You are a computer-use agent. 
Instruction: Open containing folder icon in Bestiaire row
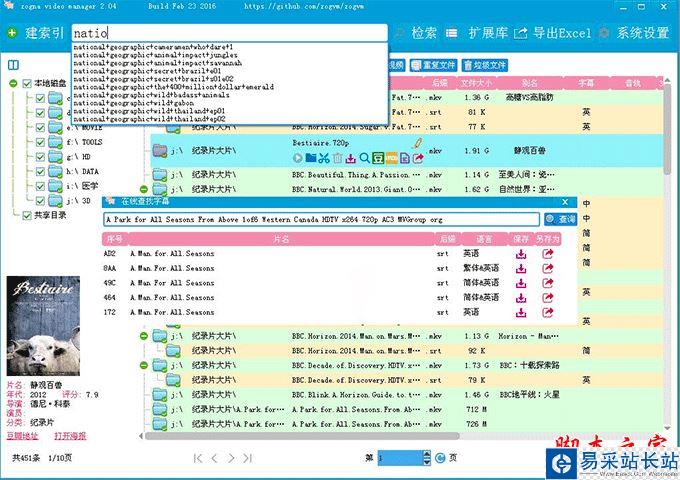(x=311, y=158)
